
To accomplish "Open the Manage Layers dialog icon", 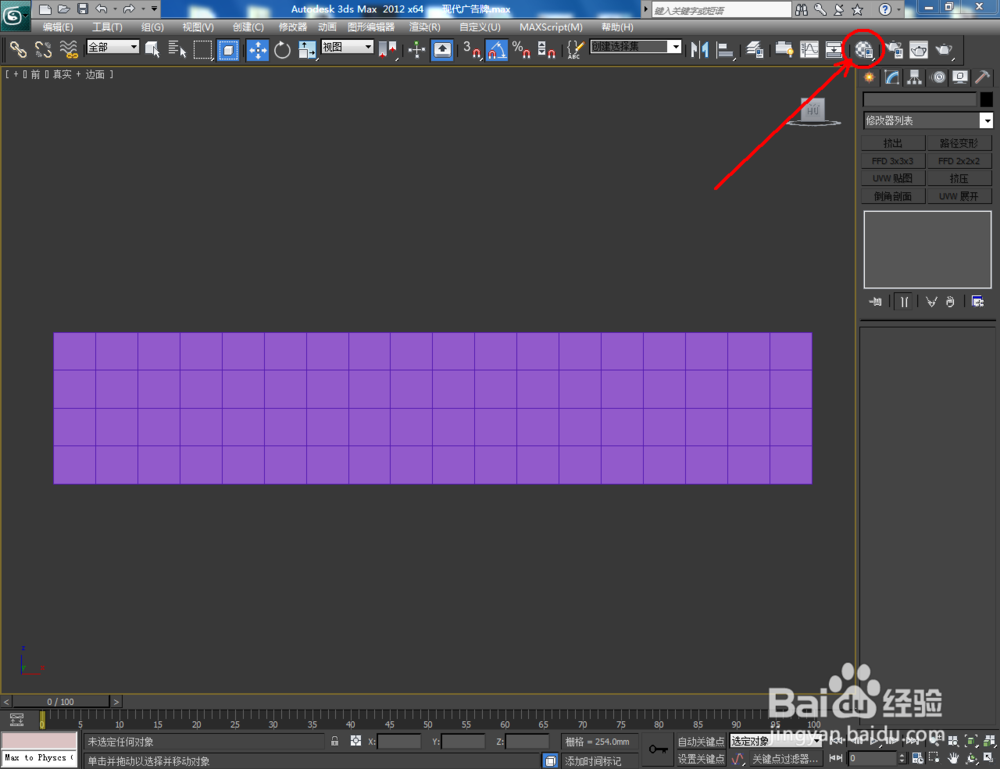I will pos(755,50).
